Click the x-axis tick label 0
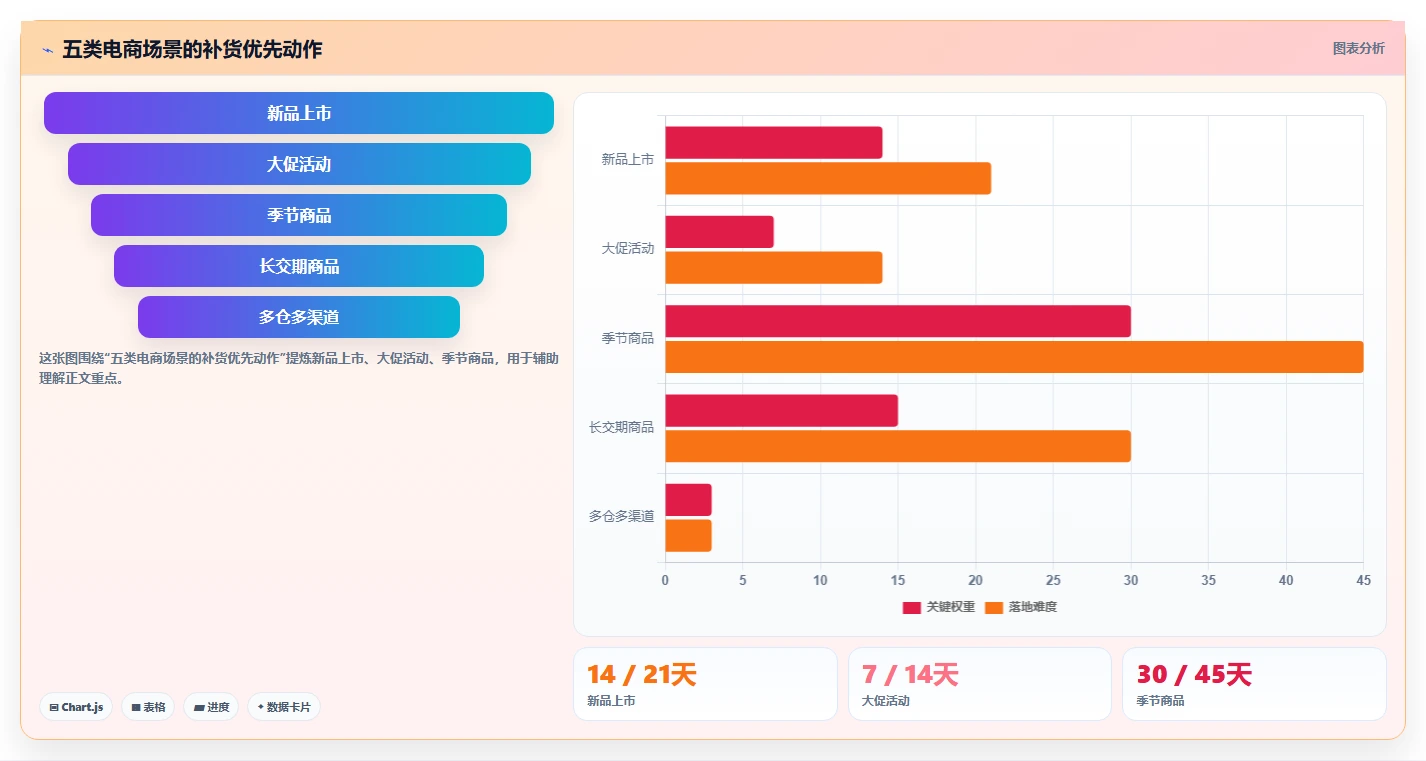 [x=665, y=580]
